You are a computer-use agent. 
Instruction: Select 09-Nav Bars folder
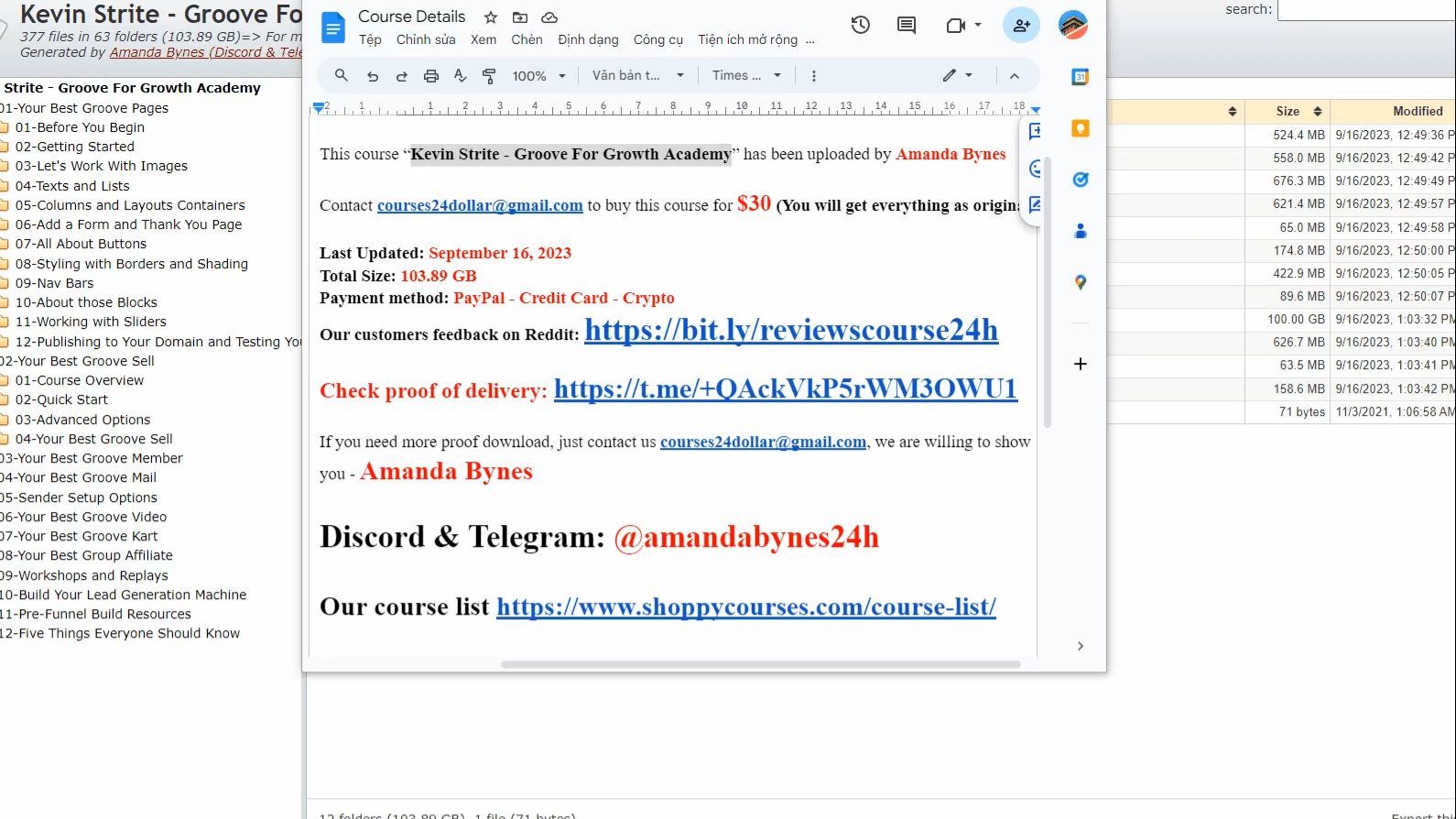point(54,283)
